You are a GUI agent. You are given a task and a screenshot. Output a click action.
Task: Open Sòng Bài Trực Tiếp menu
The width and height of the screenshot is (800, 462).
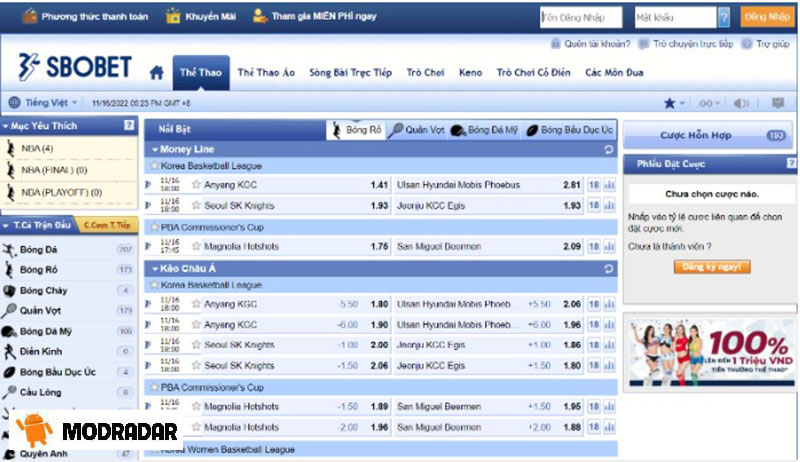[x=351, y=72]
